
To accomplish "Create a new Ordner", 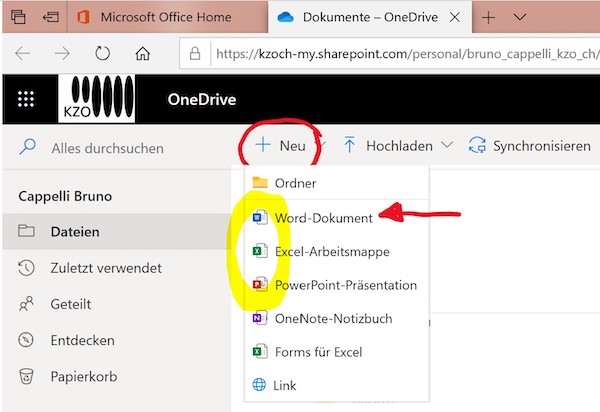I will pyautogui.click(x=295, y=183).
